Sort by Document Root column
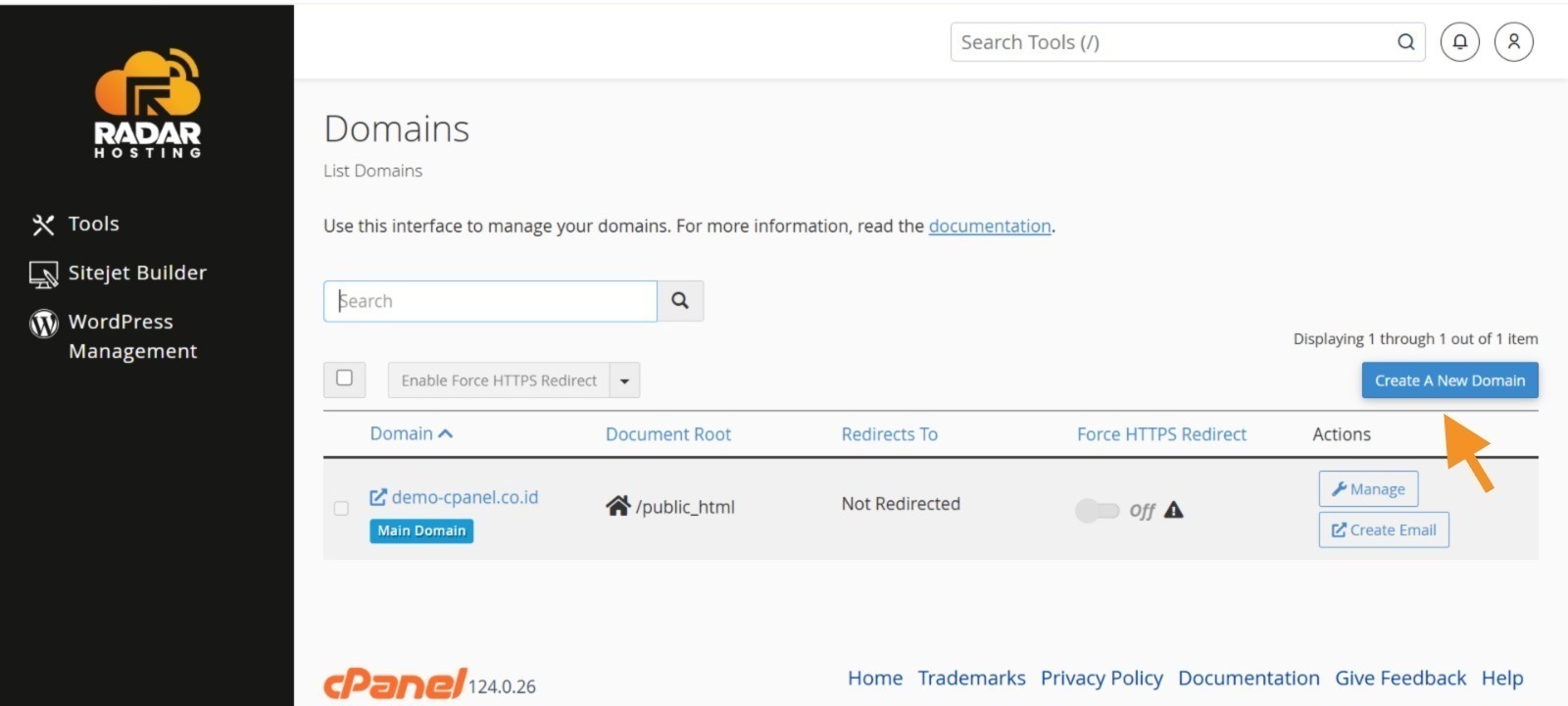The image size is (1568, 706). pyautogui.click(x=668, y=434)
